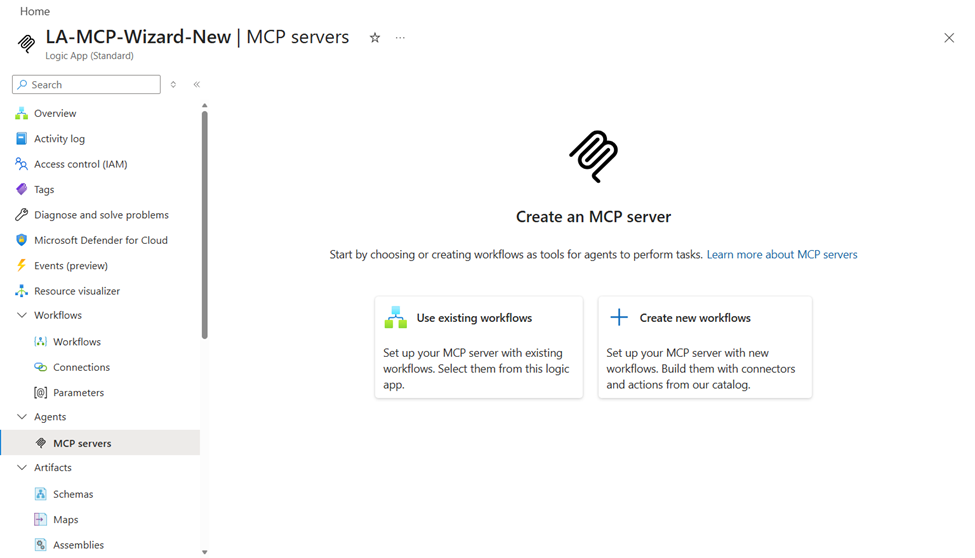Click the Workflows child item icon
Screen dimensions: 975x558
click(x=40, y=342)
